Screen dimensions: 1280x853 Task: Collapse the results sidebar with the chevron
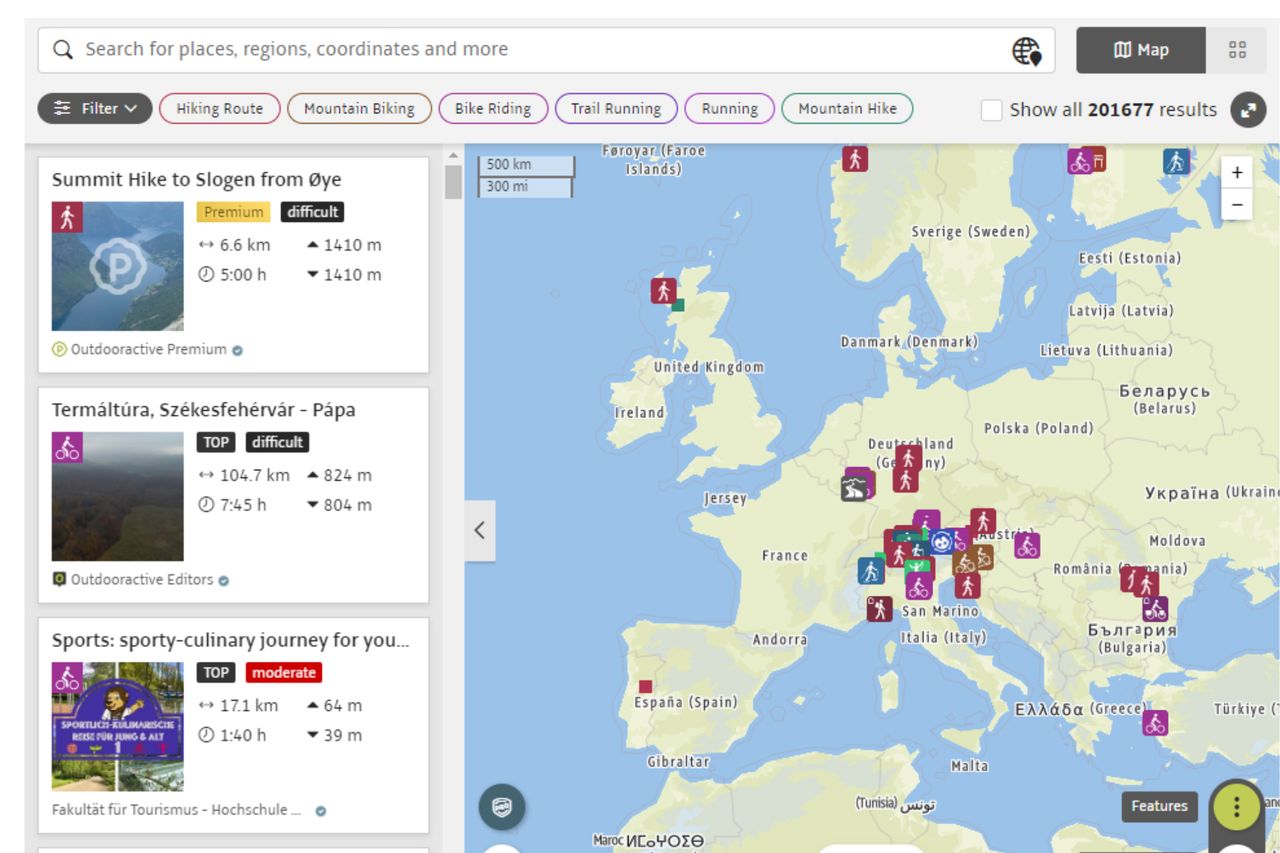click(479, 530)
